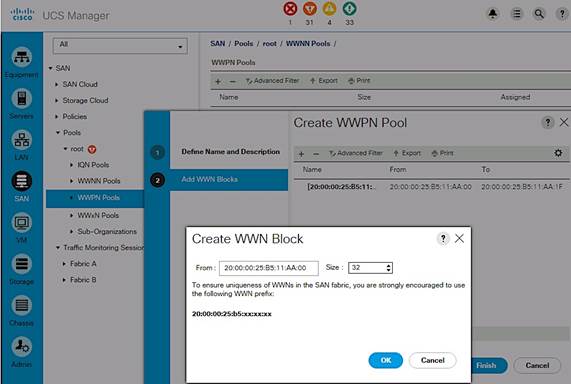The height and width of the screenshot is (384, 571).
Task: Click the minor faults yellow icon
Action: [x=330, y=9]
